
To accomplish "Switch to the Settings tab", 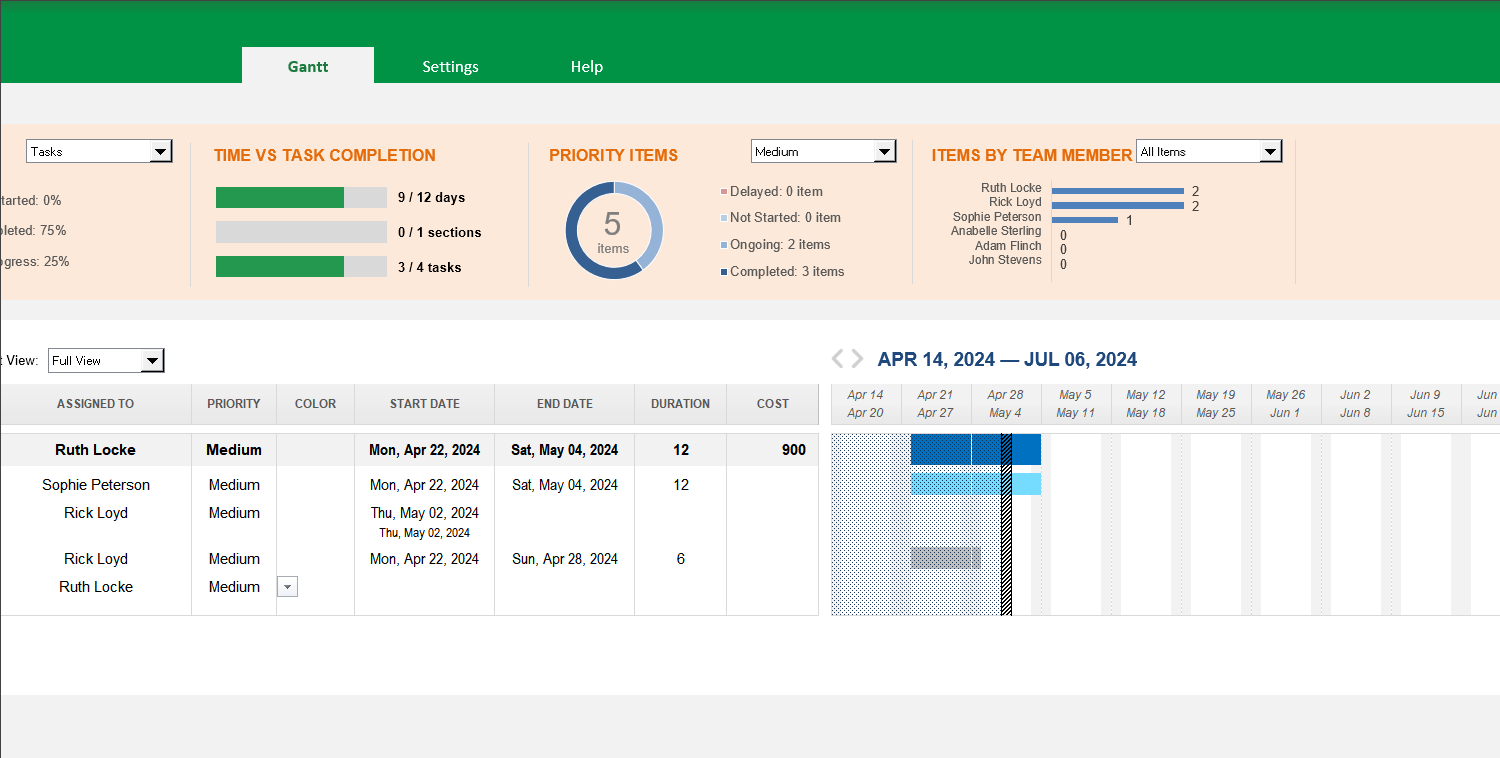I will pyautogui.click(x=450, y=66).
